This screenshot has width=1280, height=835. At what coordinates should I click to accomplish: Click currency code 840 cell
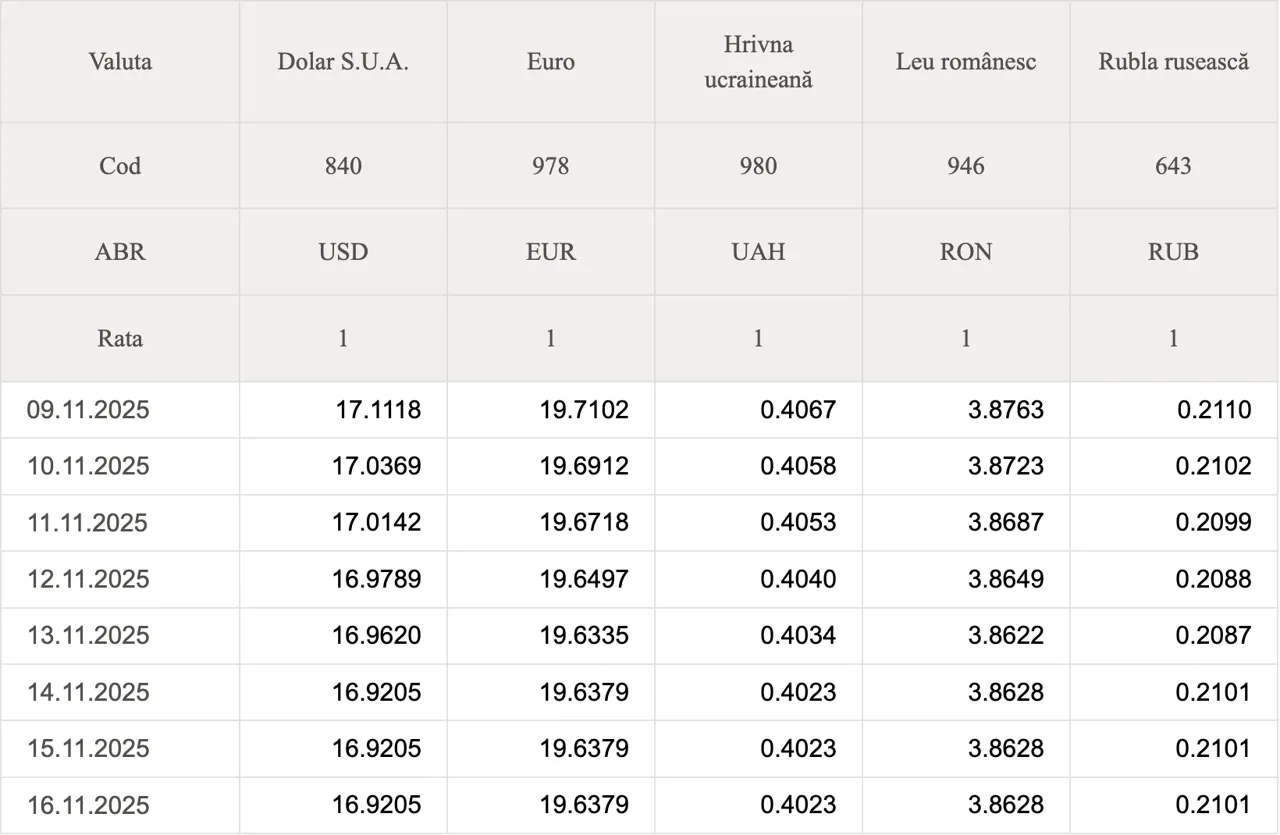pyautogui.click(x=343, y=166)
